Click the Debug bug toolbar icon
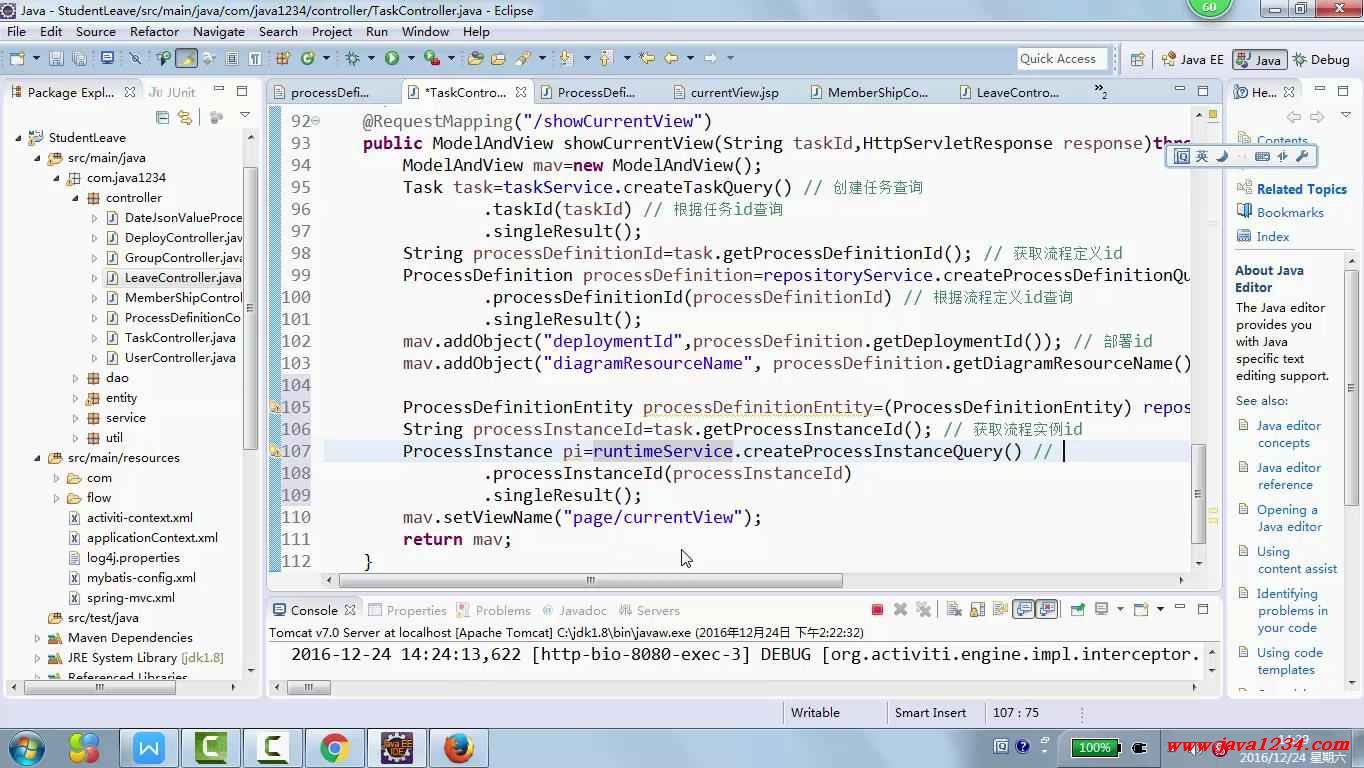This screenshot has height=768, width=1364. [x=352, y=59]
